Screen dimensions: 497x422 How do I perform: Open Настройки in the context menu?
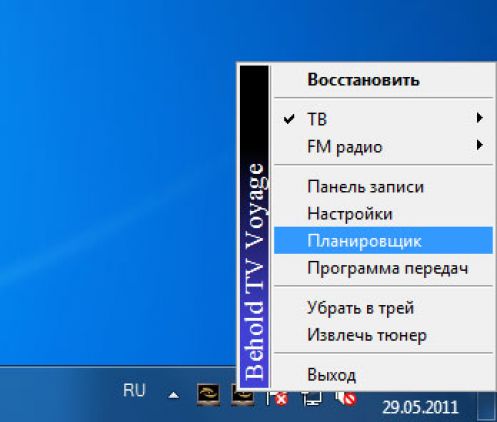click(x=383, y=213)
